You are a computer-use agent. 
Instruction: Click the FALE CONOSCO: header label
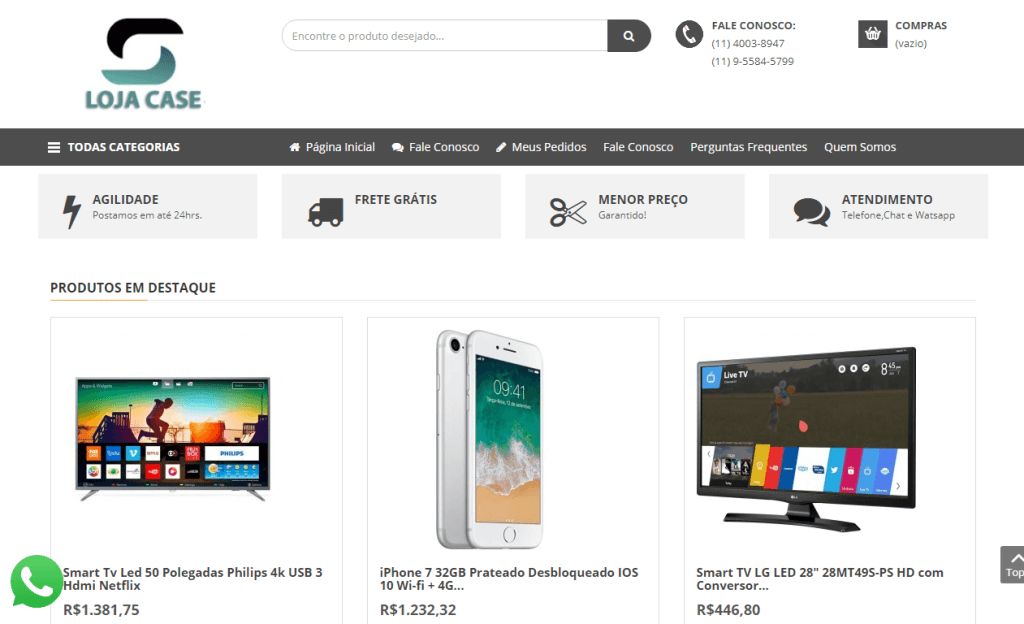point(754,25)
